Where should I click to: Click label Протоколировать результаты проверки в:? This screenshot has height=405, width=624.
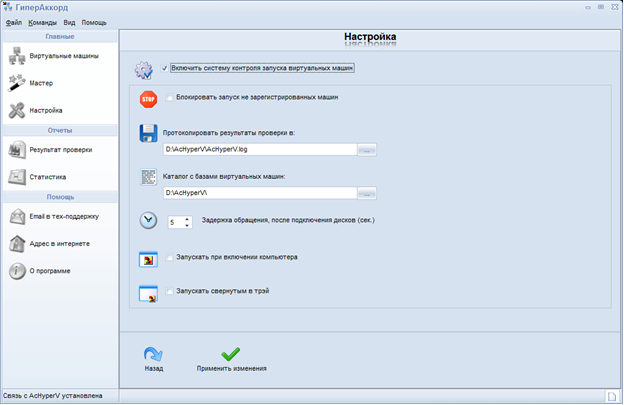pos(229,133)
